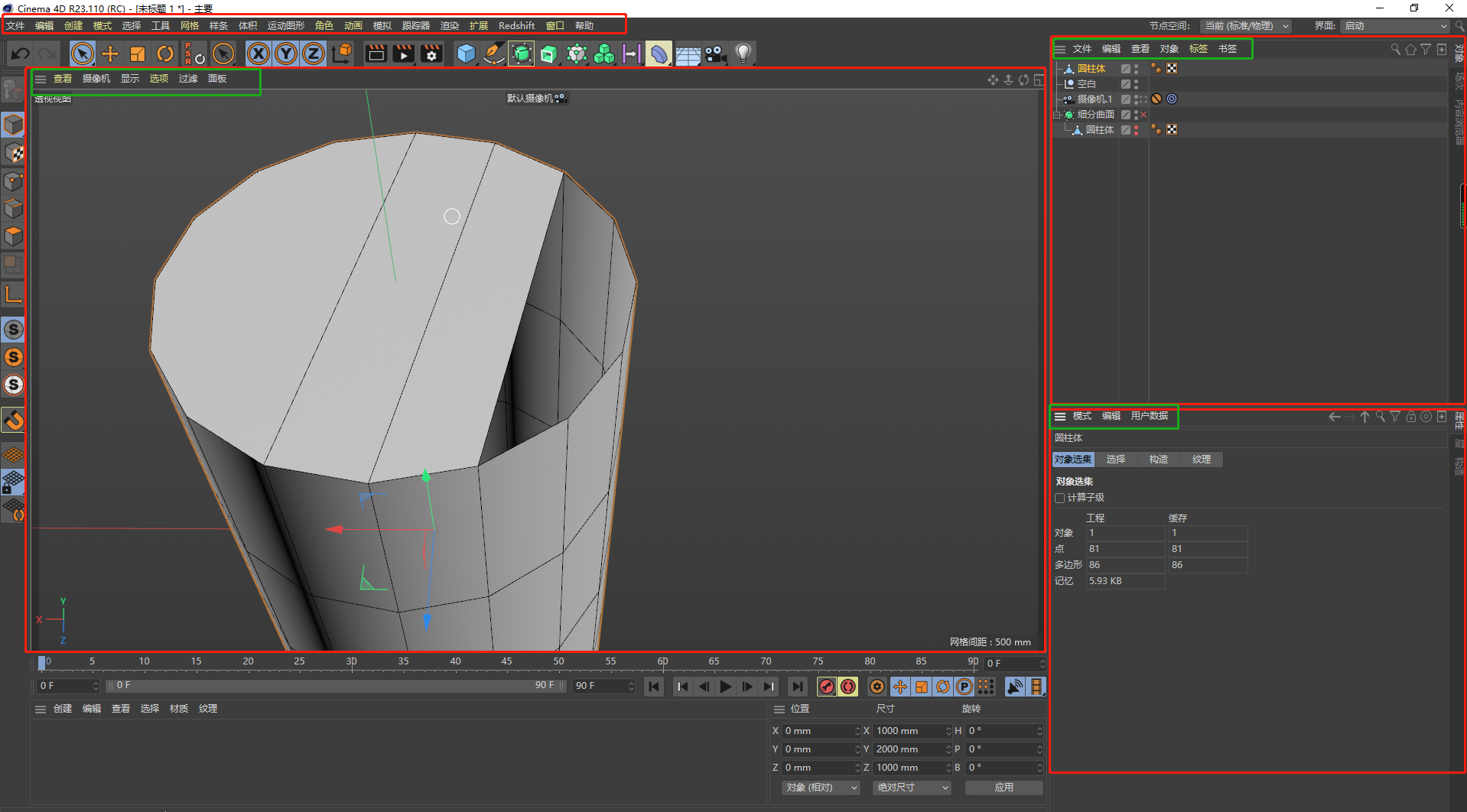Select the Live Selection tool
The image size is (1467, 812).
[83, 54]
